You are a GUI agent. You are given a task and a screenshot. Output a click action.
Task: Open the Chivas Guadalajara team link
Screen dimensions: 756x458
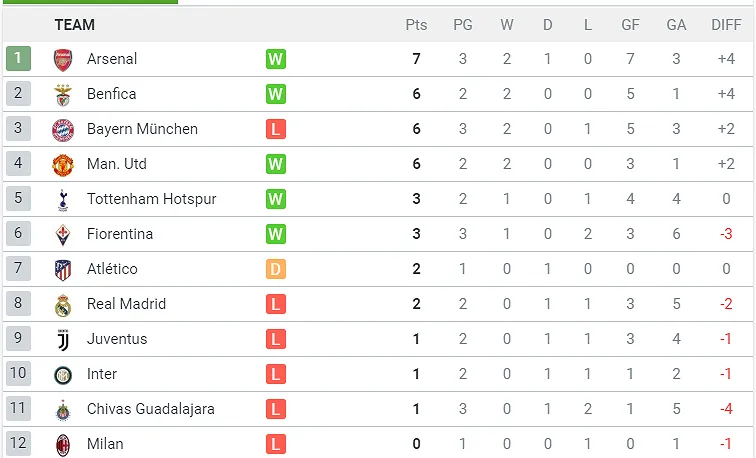click(x=150, y=409)
